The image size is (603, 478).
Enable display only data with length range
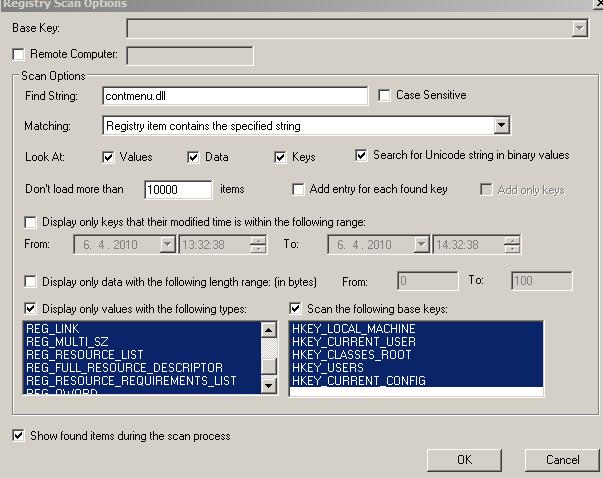(31, 282)
